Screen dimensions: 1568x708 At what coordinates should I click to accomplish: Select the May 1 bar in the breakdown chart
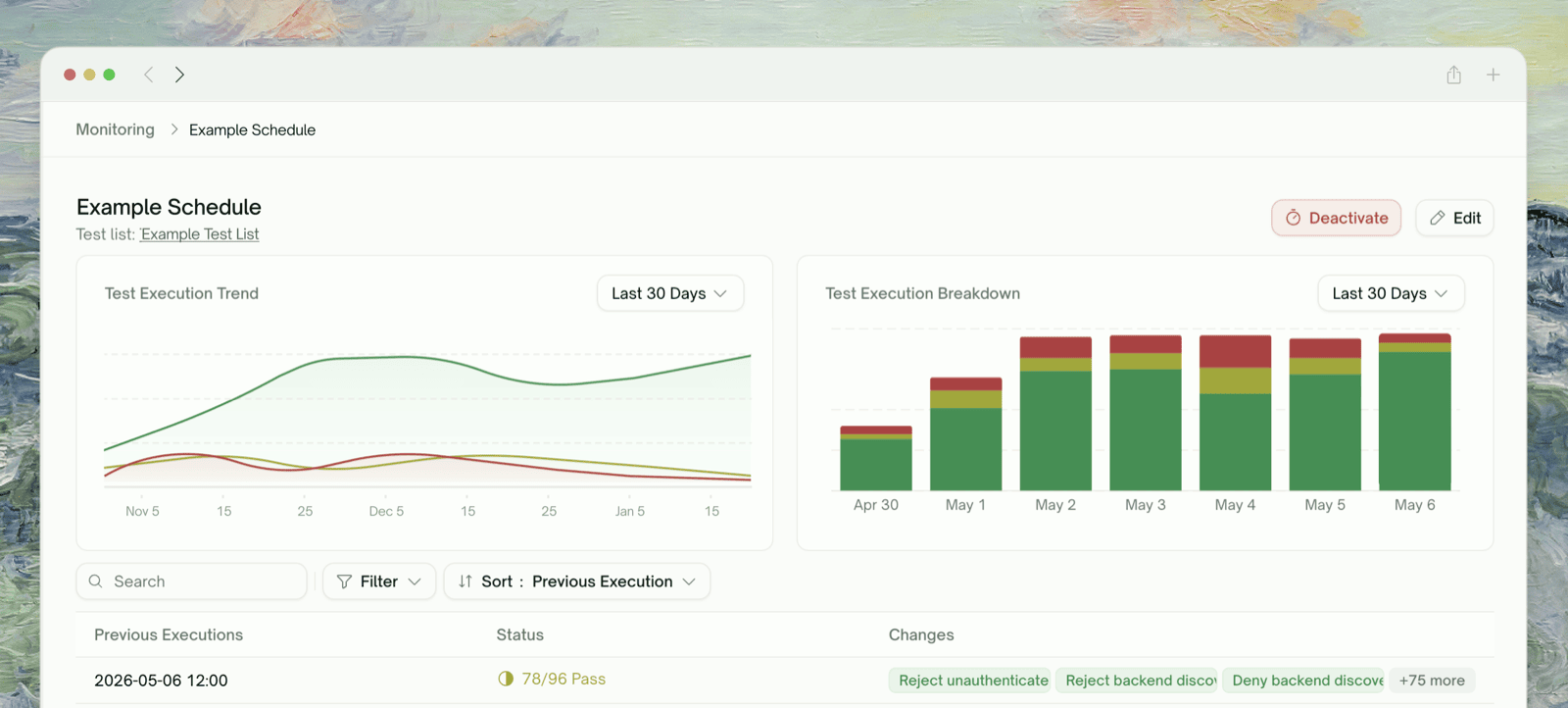tap(966, 433)
